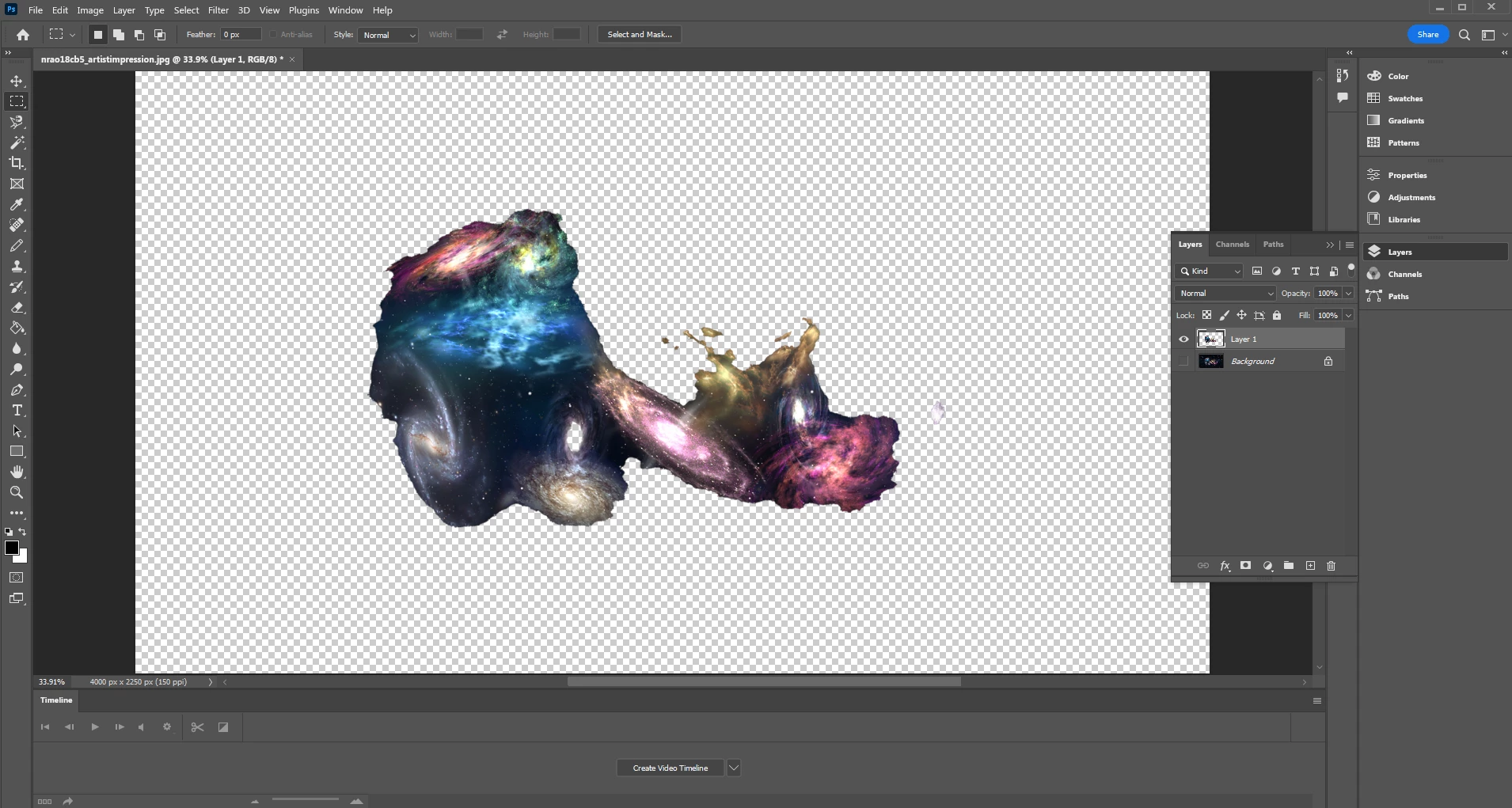Select the Blur tool
Image resolution: width=1512 pixels, height=808 pixels.
pyautogui.click(x=17, y=348)
